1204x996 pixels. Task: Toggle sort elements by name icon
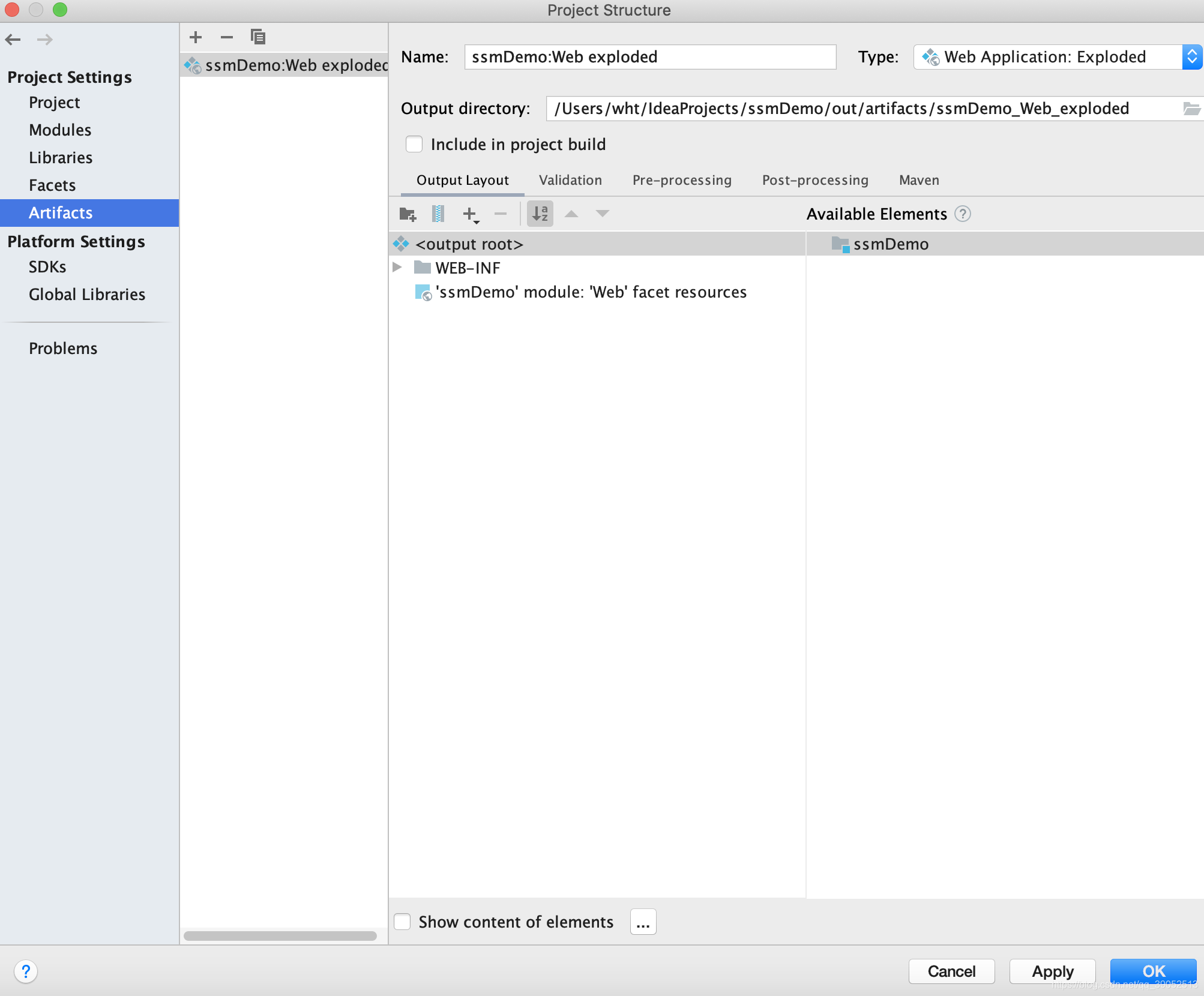tap(540, 214)
